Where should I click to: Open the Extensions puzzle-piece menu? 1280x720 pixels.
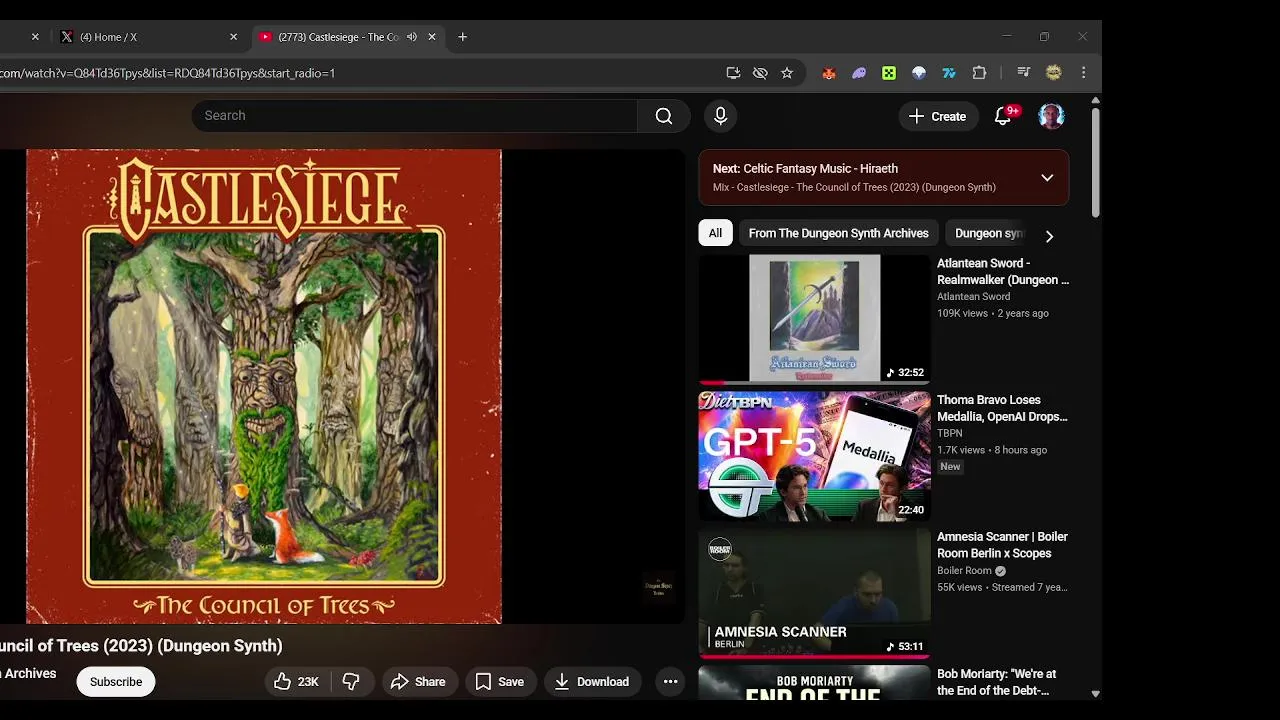979,73
